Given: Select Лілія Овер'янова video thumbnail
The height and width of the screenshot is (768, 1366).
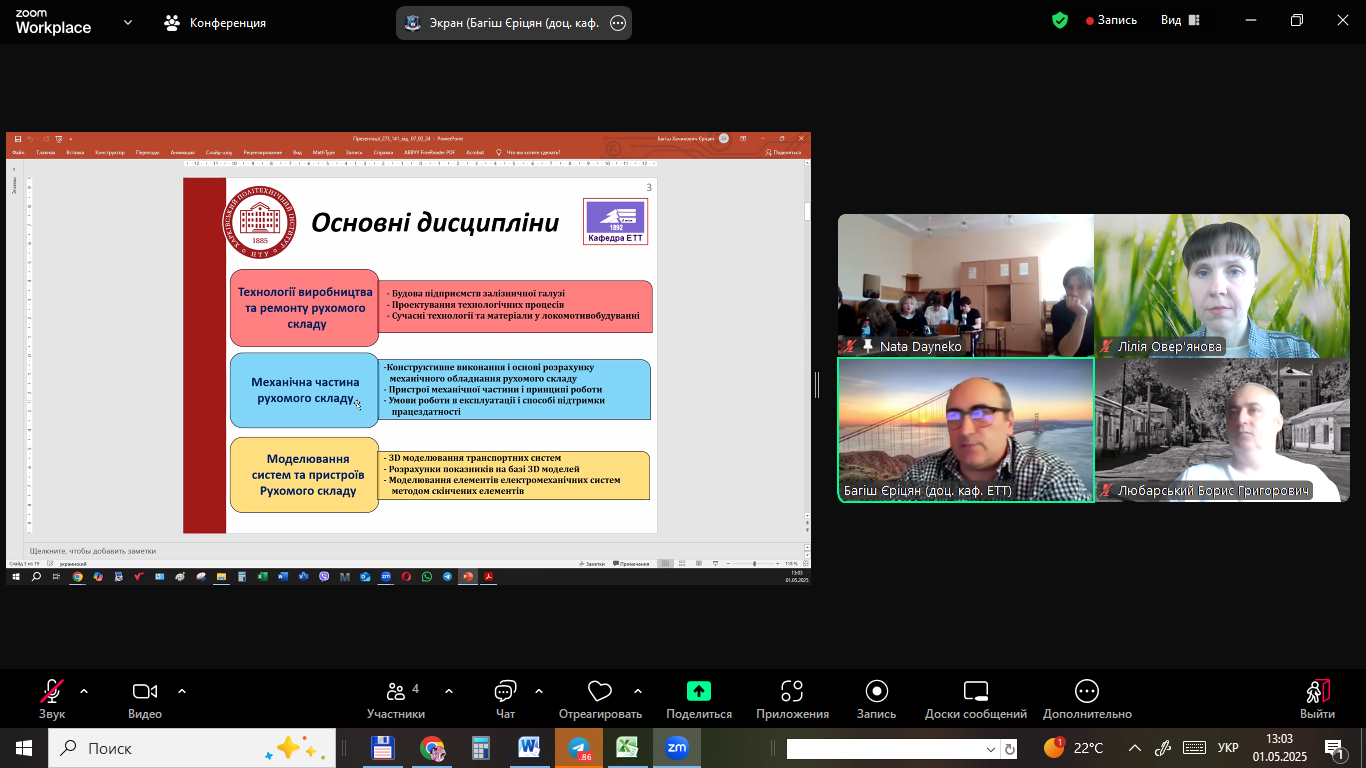Looking at the screenshot, I should point(1221,285).
